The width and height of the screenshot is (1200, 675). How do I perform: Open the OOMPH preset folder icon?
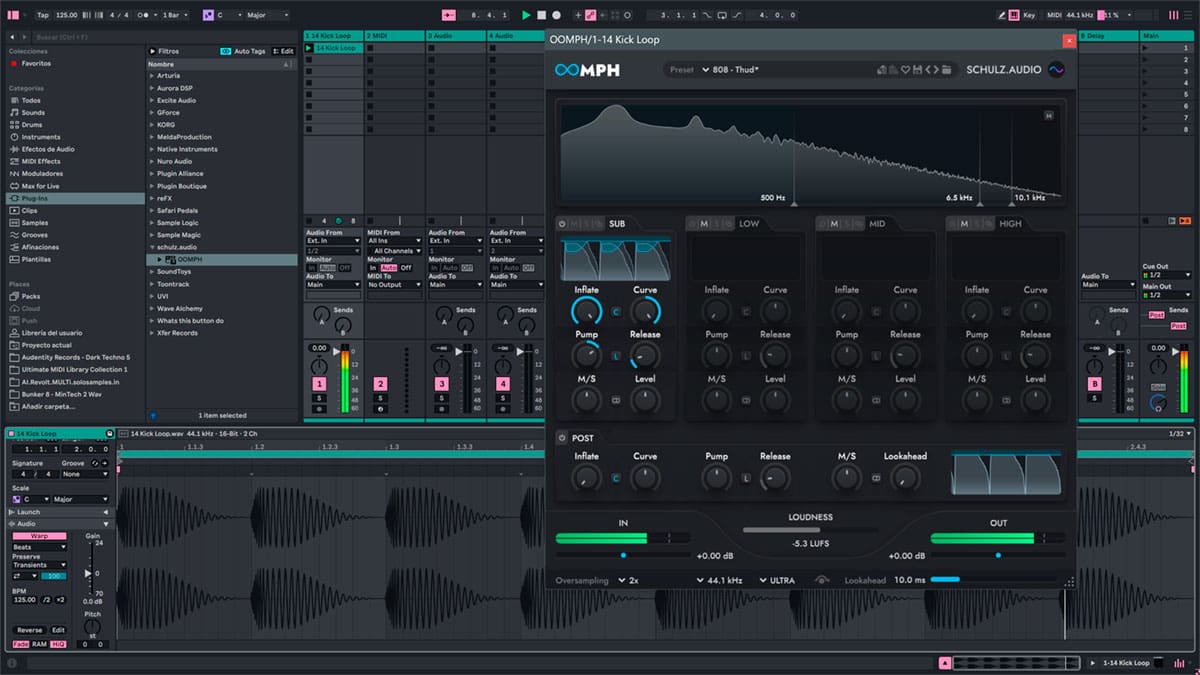tap(947, 70)
